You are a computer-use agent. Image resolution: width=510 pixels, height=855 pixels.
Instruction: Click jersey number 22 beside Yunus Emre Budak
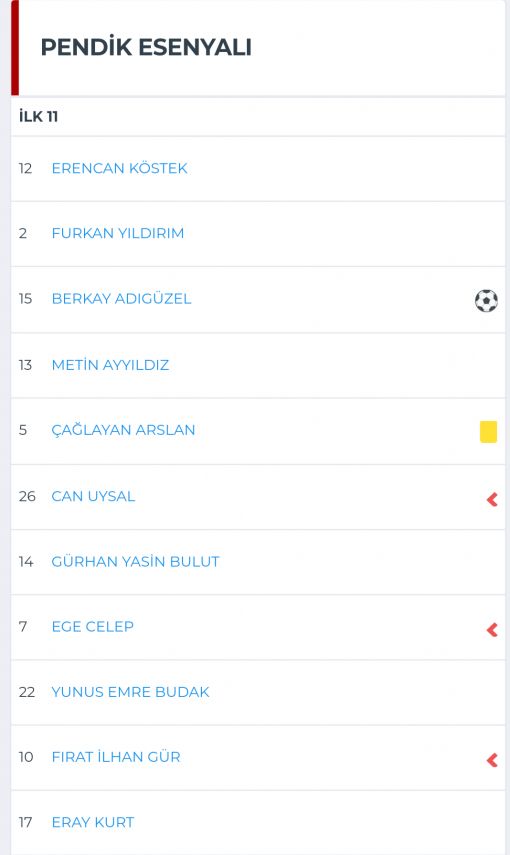pos(27,692)
